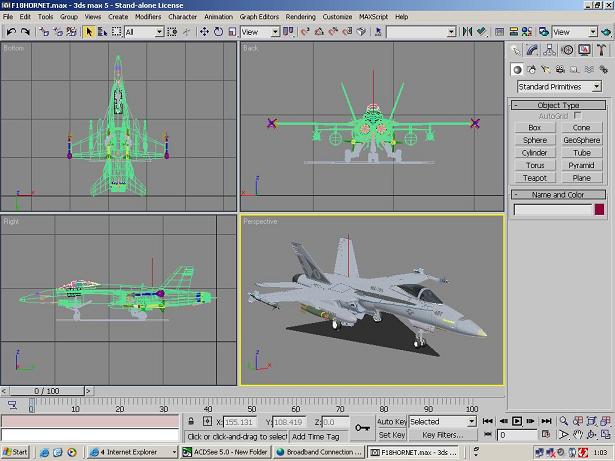Click the Teapot primitive button
The height and width of the screenshot is (461, 615).
(x=535, y=178)
